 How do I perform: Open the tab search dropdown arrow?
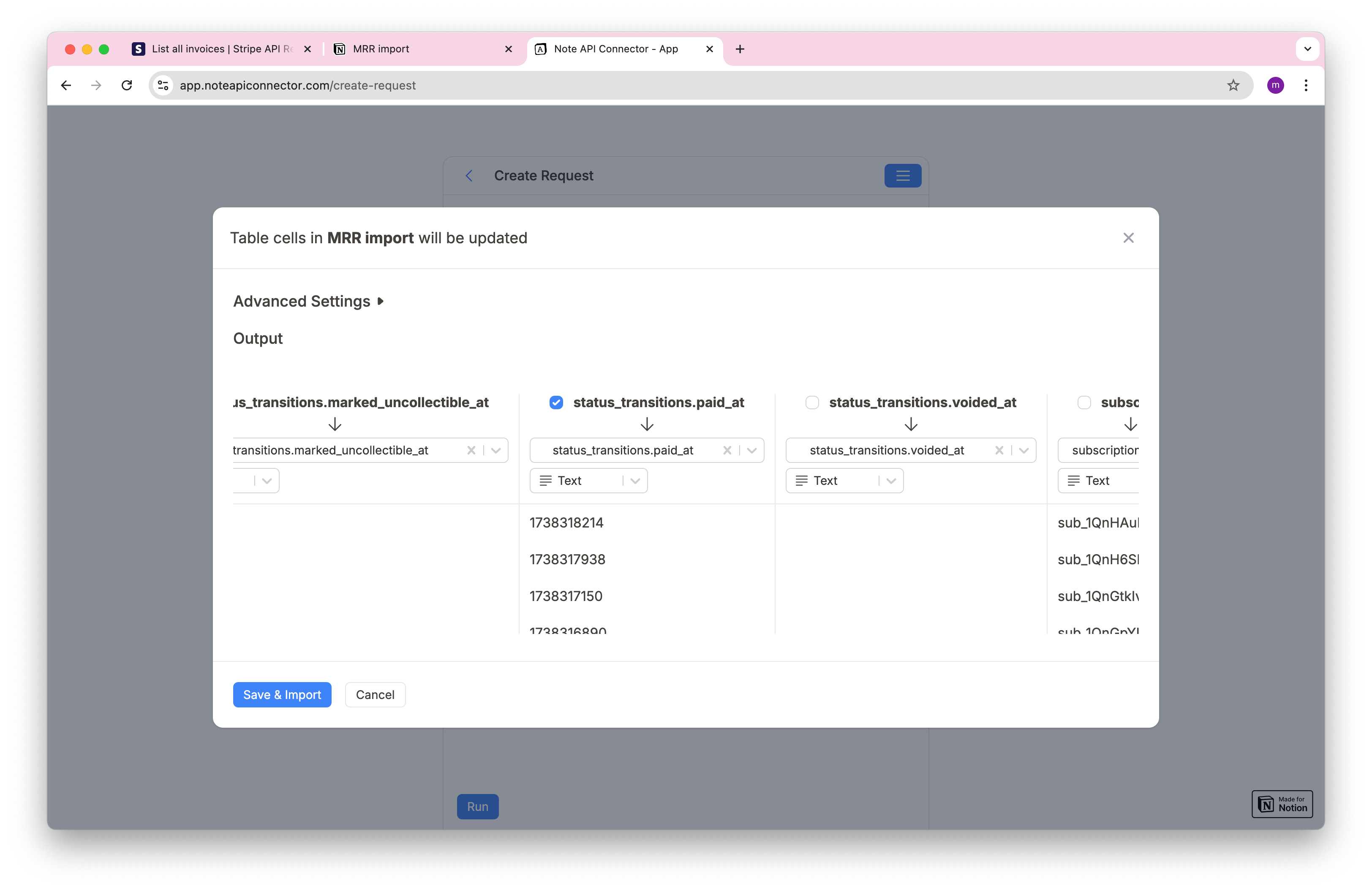(x=1307, y=49)
